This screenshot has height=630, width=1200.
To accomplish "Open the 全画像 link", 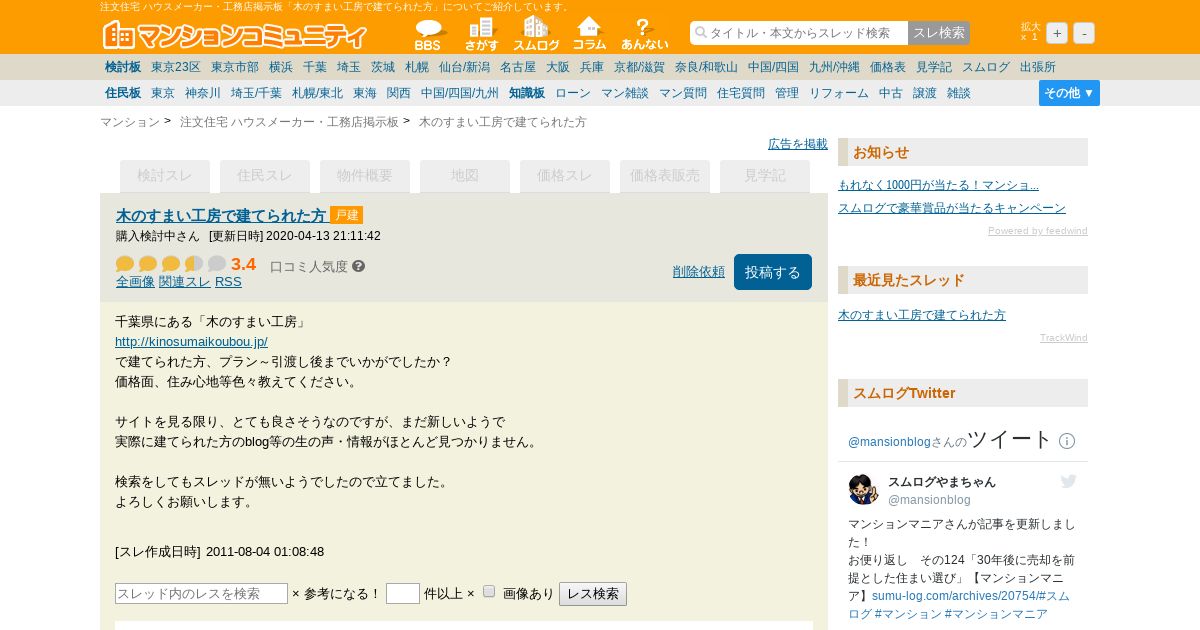I will 135,282.
